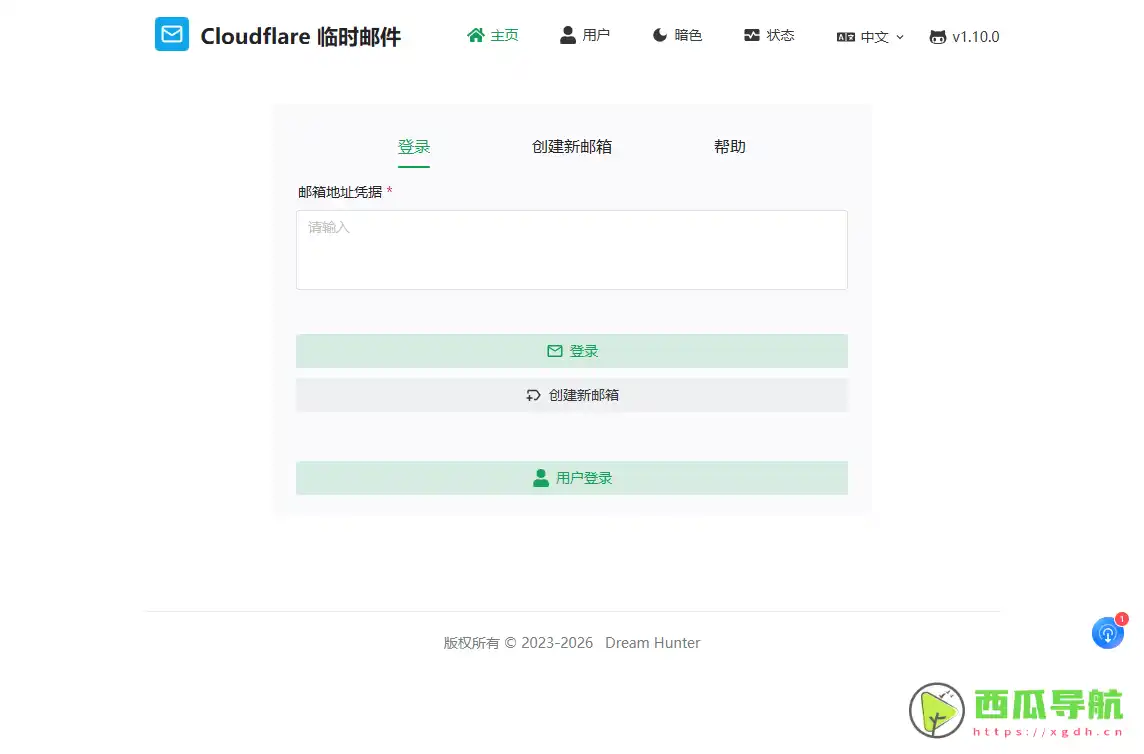Image resolution: width=1144 pixels, height=754 pixels.
Task: Expand the 中文 language dropdown
Action: (870, 37)
